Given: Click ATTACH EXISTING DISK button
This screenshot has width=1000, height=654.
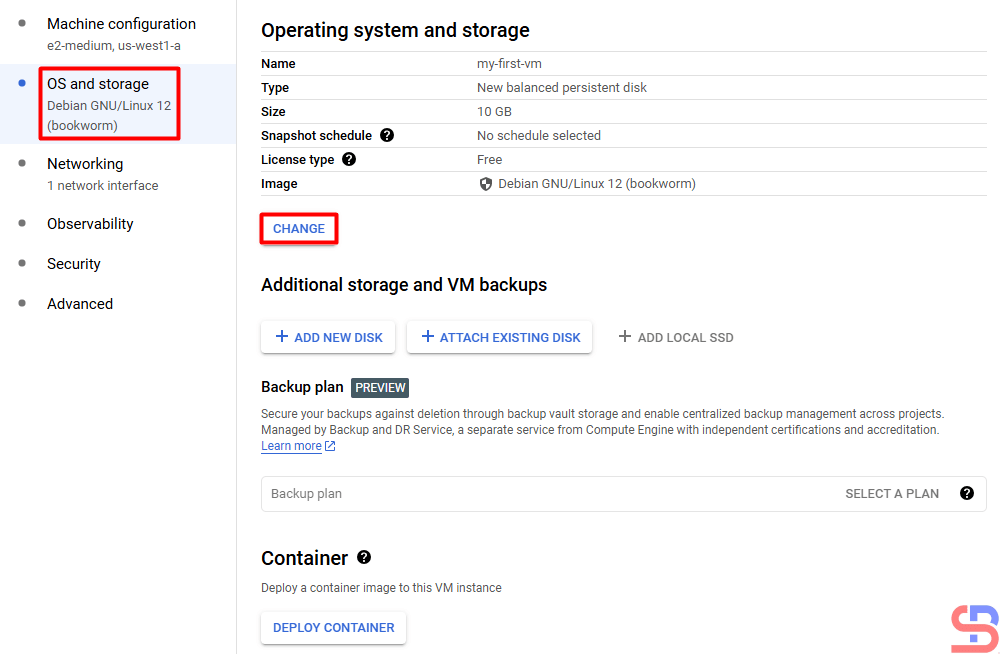Looking at the screenshot, I should (x=499, y=338).
